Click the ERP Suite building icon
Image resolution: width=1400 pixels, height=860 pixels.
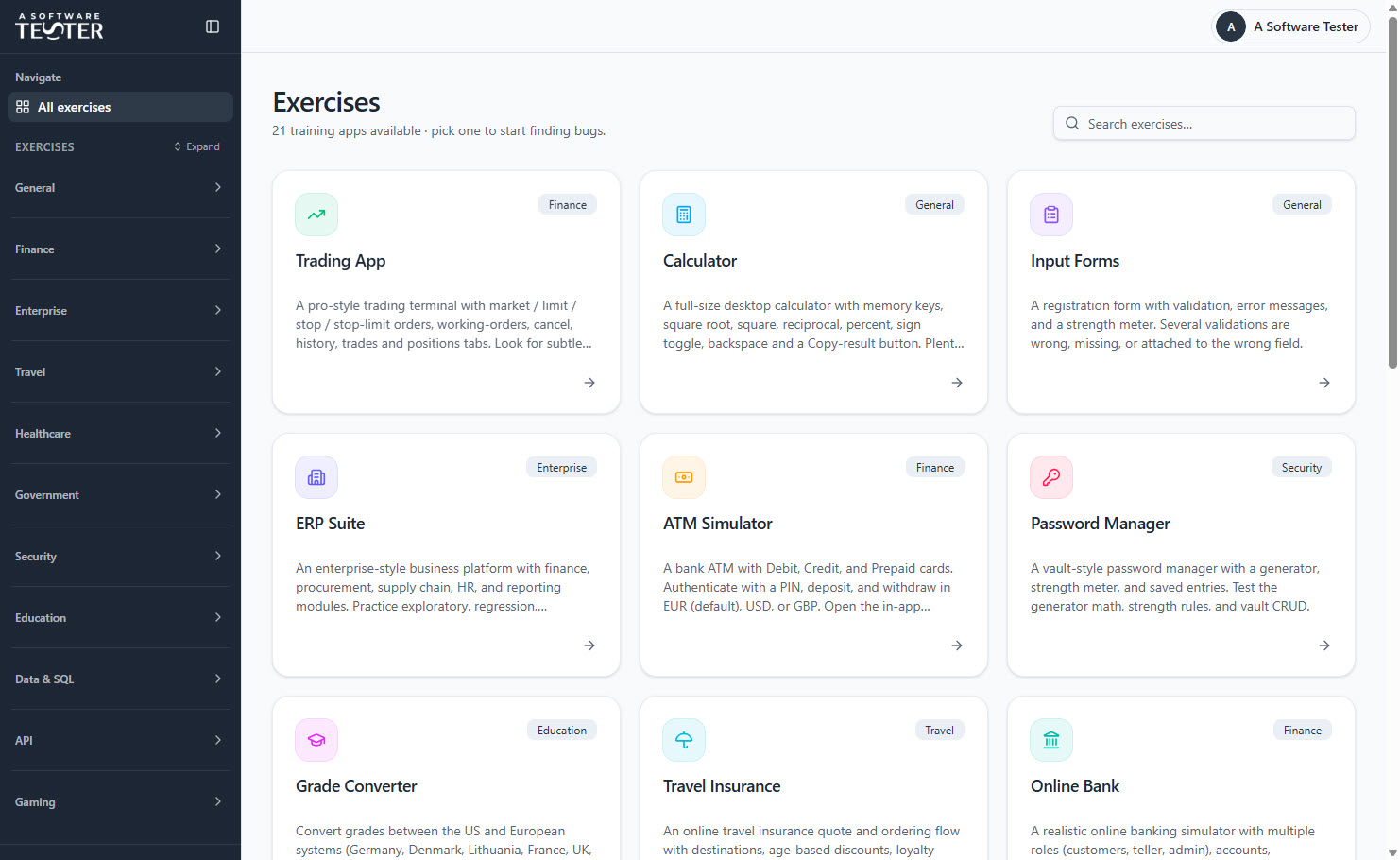(316, 477)
